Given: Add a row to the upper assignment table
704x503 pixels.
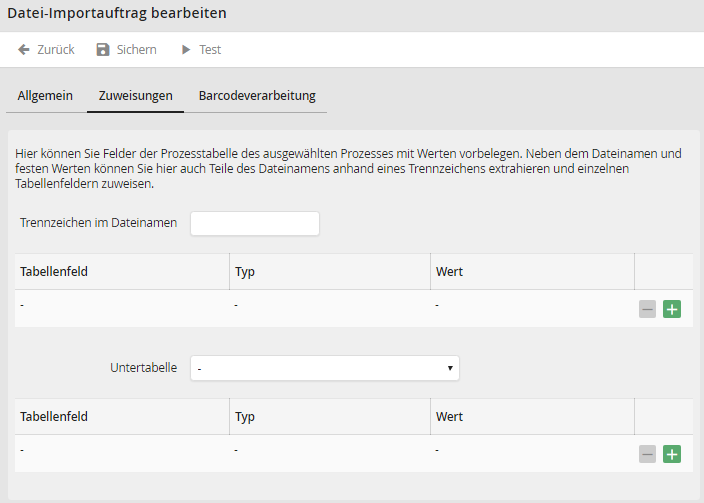Looking at the screenshot, I should point(672,309).
